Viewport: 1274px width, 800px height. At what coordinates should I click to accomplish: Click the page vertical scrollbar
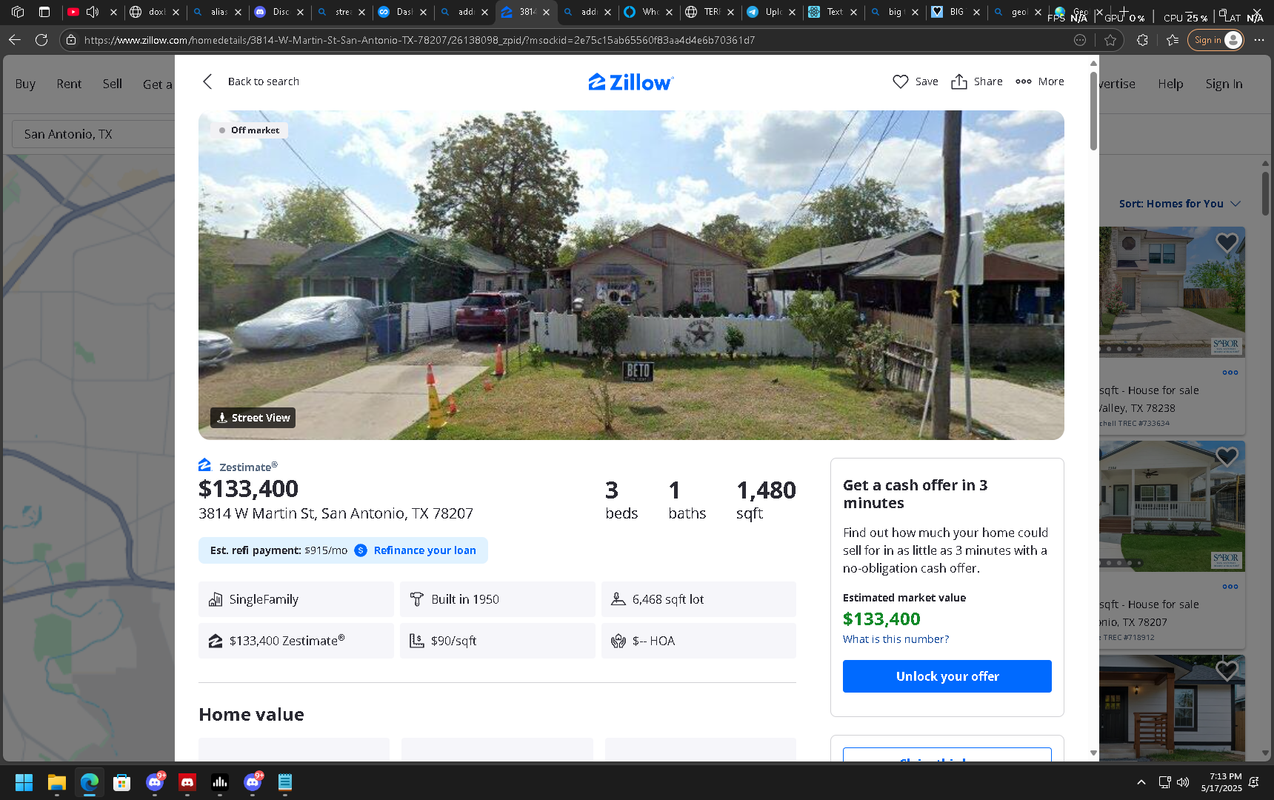pyautogui.click(x=1093, y=405)
